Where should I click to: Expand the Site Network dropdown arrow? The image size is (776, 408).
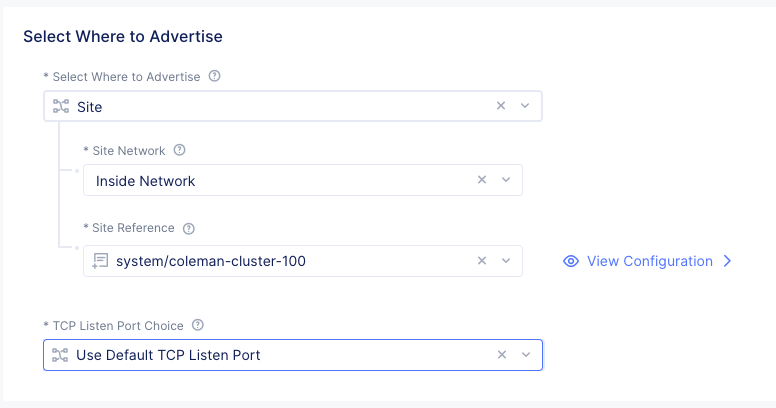pyautogui.click(x=505, y=180)
